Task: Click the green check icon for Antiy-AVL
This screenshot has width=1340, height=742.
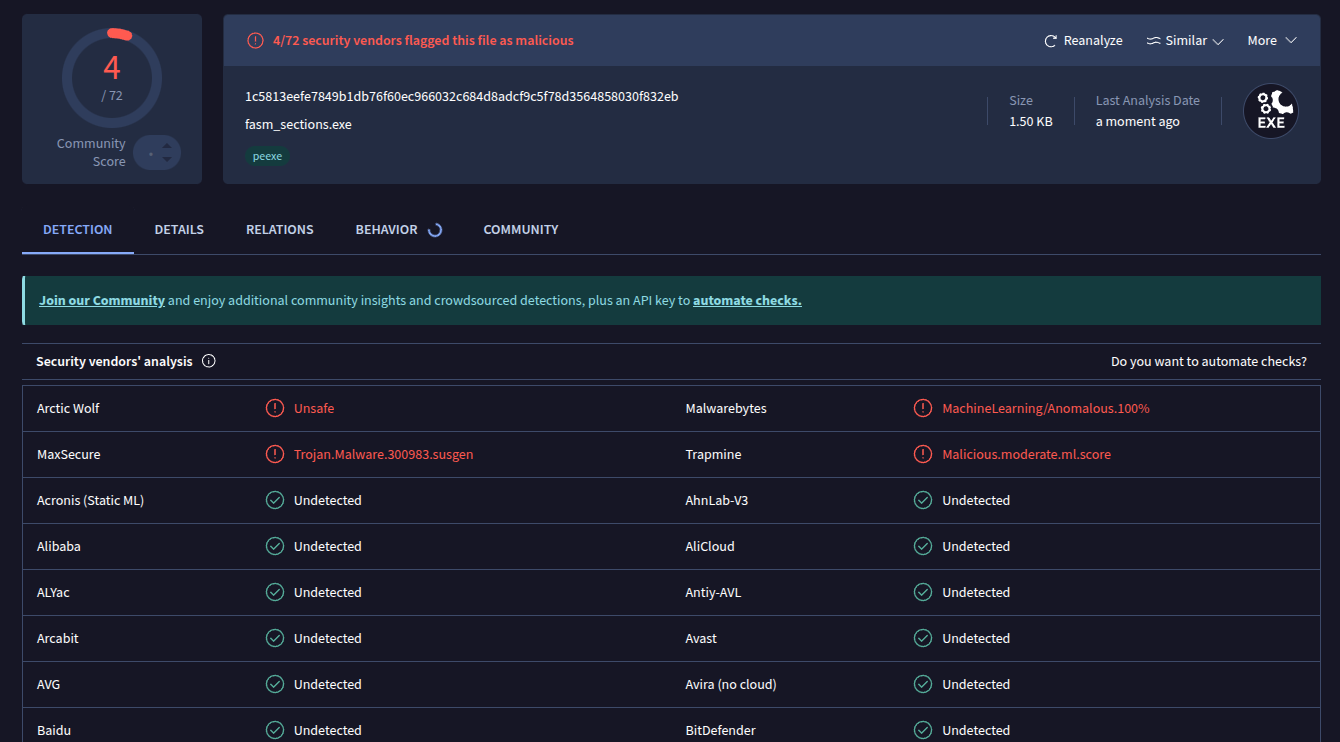Action: click(923, 592)
